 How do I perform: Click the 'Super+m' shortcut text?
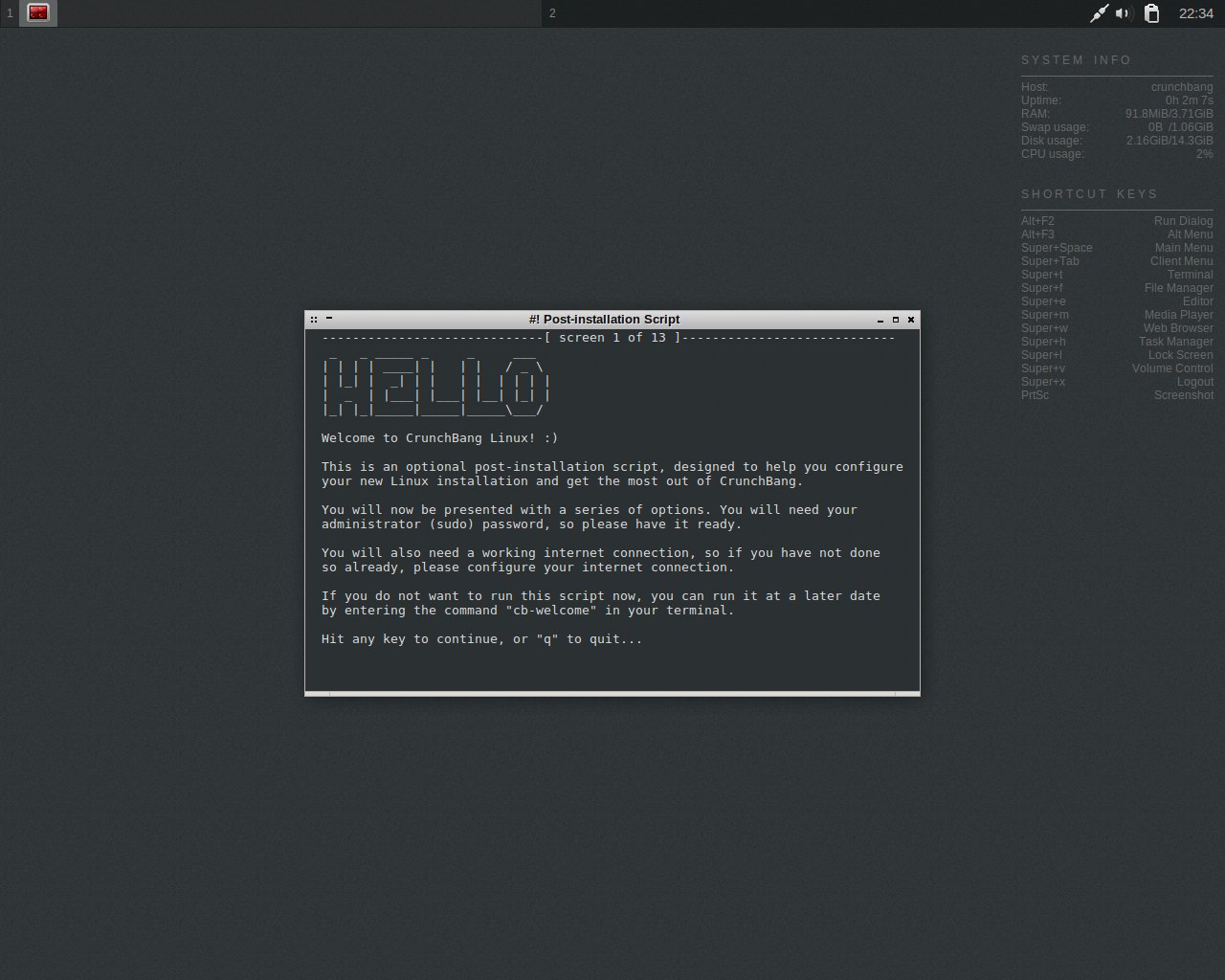(x=1045, y=315)
